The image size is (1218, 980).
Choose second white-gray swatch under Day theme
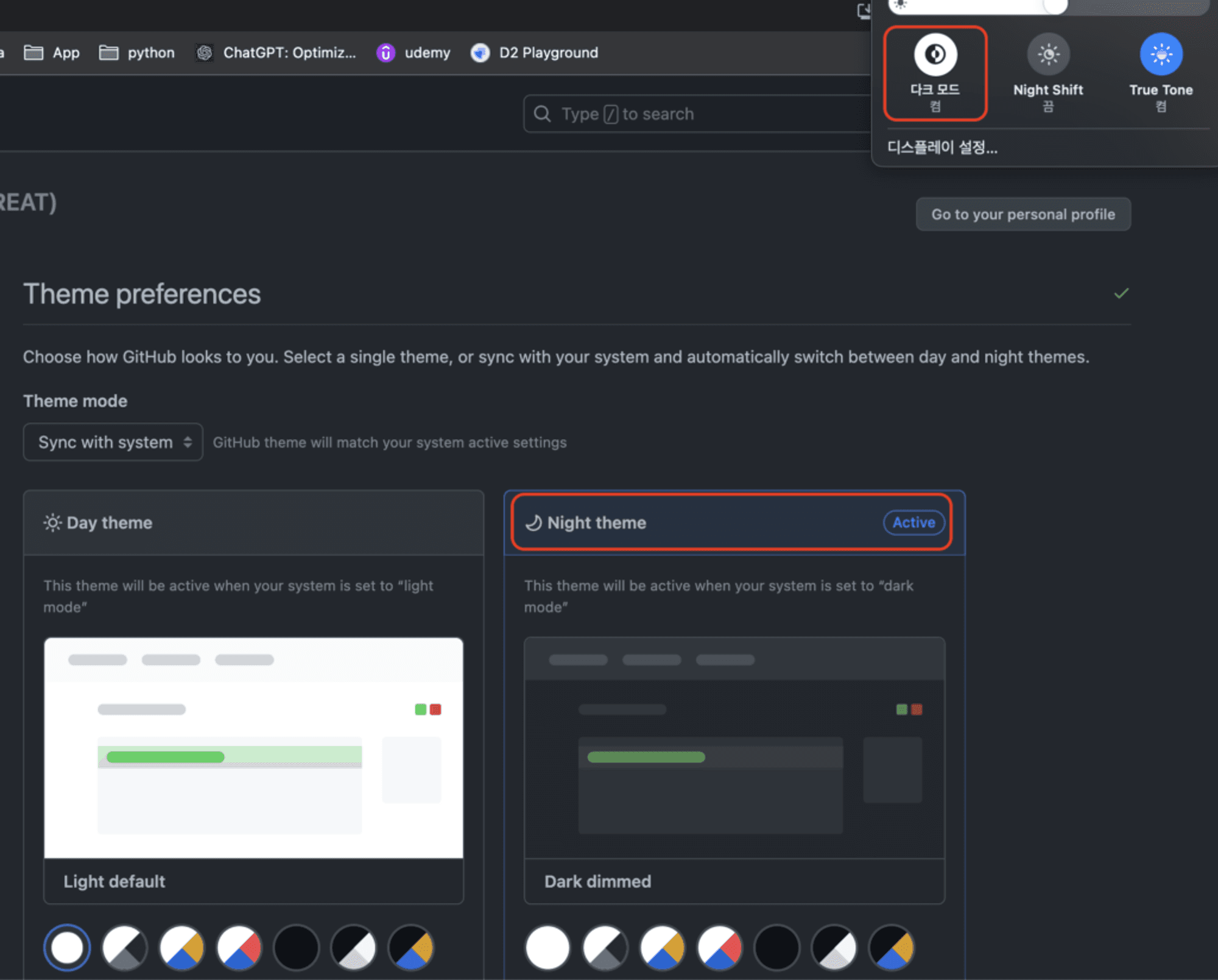pyautogui.click(x=124, y=948)
